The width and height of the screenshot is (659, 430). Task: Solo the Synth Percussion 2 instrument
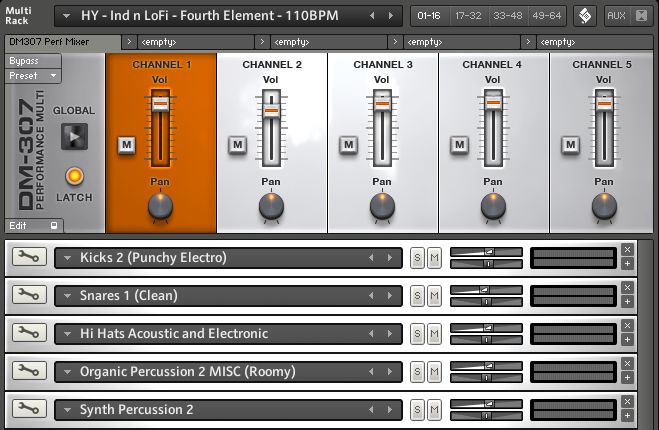click(x=417, y=409)
